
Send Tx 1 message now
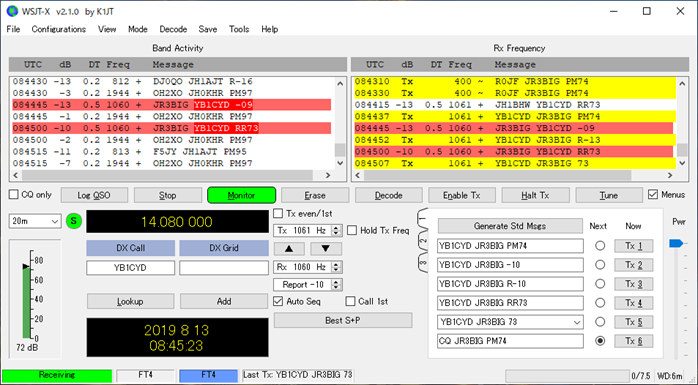click(x=633, y=246)
